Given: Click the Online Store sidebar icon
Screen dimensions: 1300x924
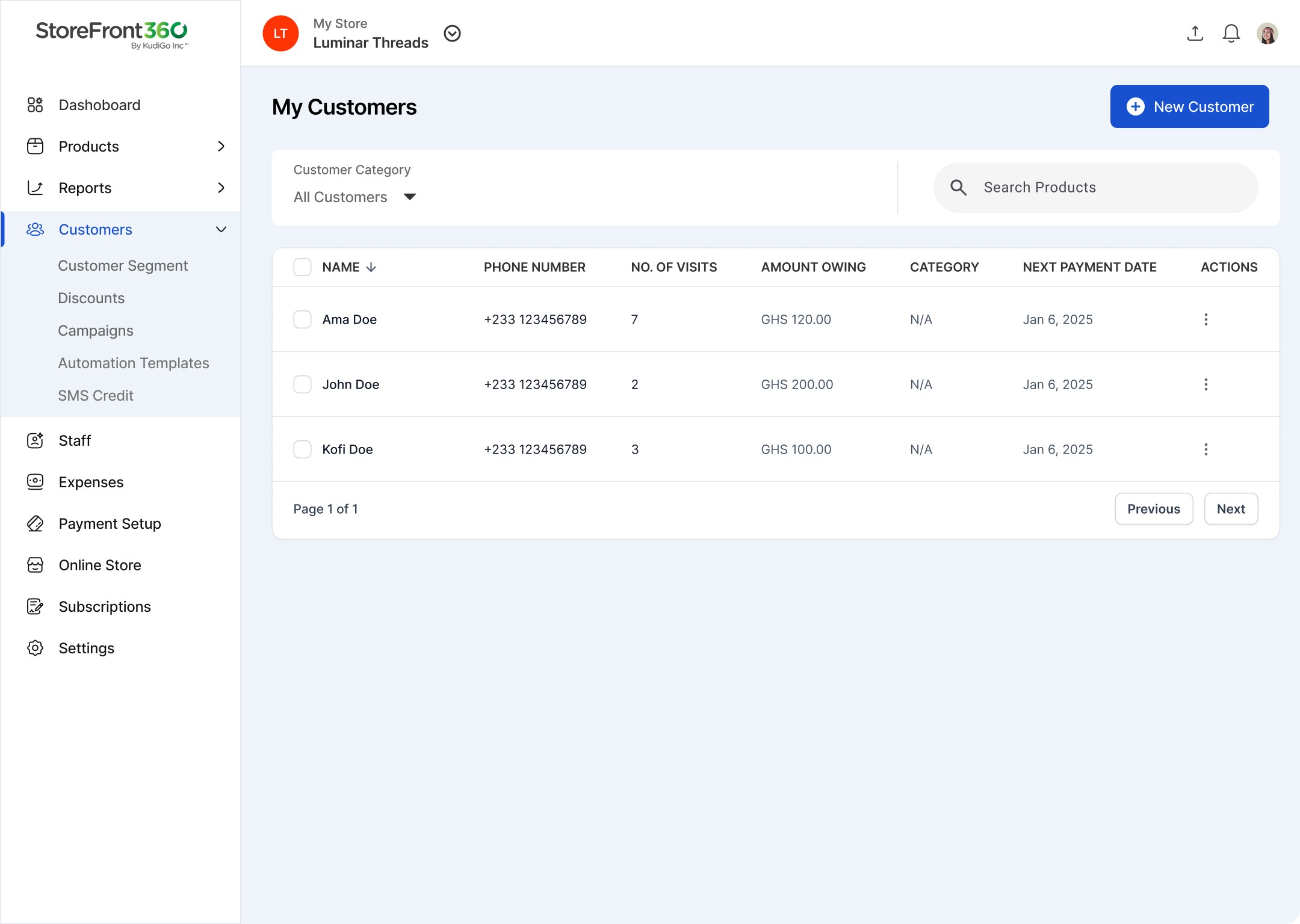Looking at the screenshot, I should pos(36,565).
